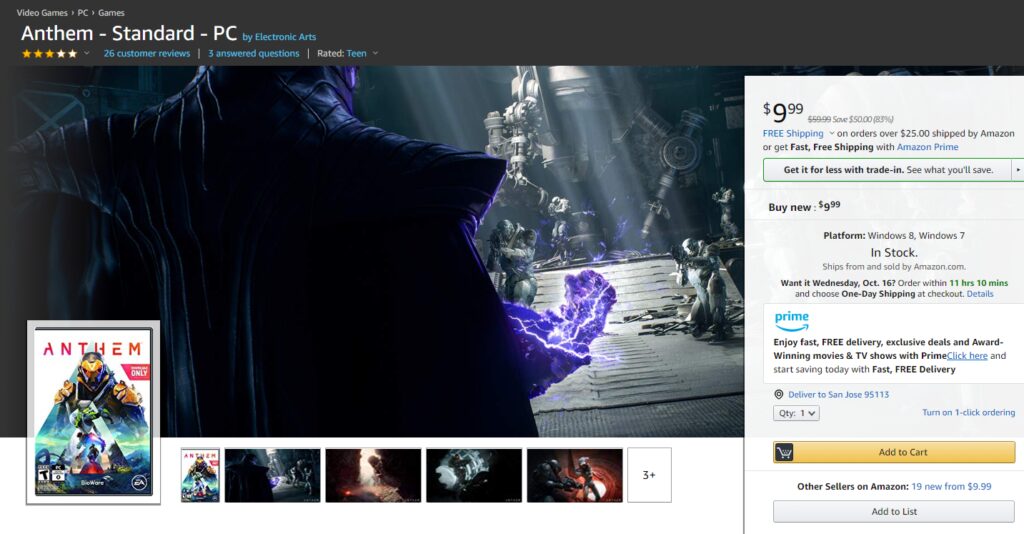Screen dimensions: 1024x534
Task: Click the $9.99 main price
Action: [783, 112]
